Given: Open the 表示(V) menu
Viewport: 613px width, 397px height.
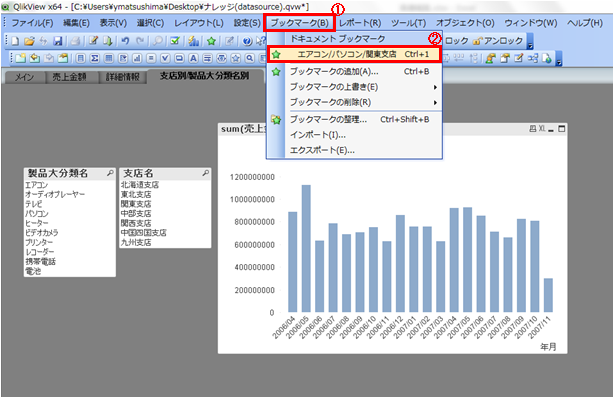Looking at the screenshot, I should coord(113,23).
